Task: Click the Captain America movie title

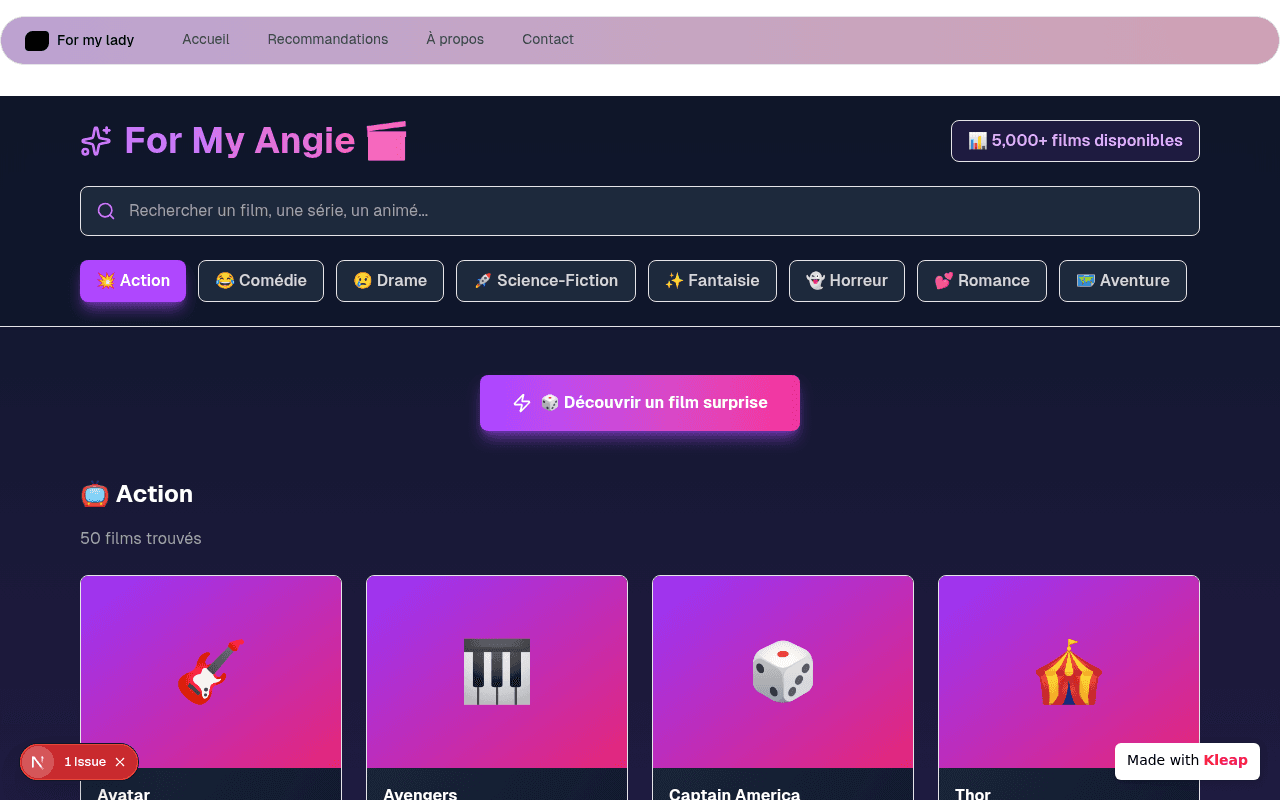Action: (x=734, y=793)
